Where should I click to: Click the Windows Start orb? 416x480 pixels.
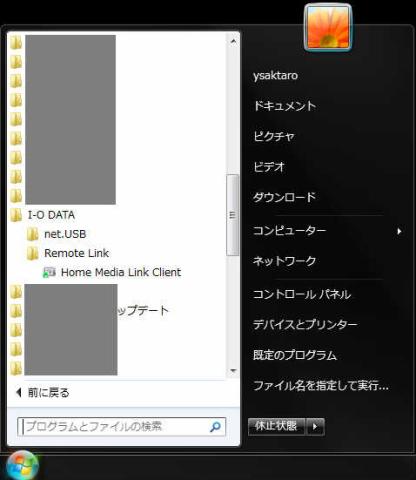pos(22,466)
